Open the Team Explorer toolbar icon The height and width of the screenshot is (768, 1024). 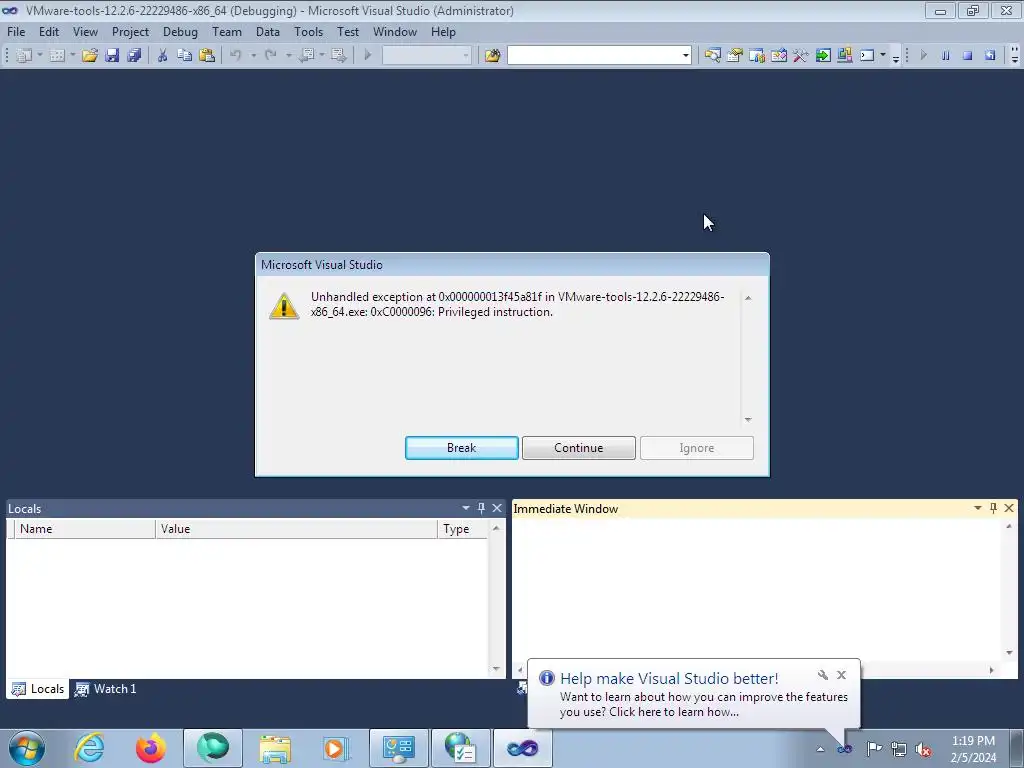pos(757,56)
